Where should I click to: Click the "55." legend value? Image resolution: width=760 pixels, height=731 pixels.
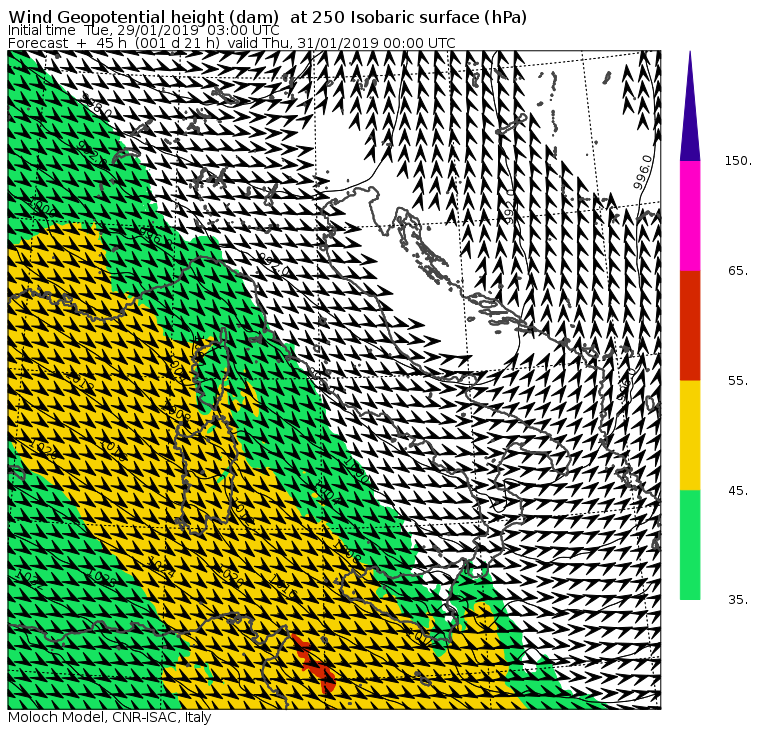click(x=738, y=381)
